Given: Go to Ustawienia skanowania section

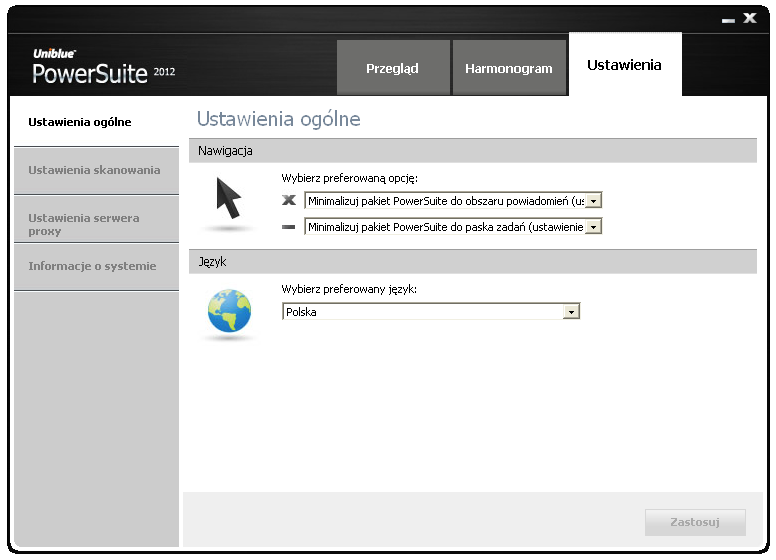Looking at the screenshot, I should (x=97, y=170).
